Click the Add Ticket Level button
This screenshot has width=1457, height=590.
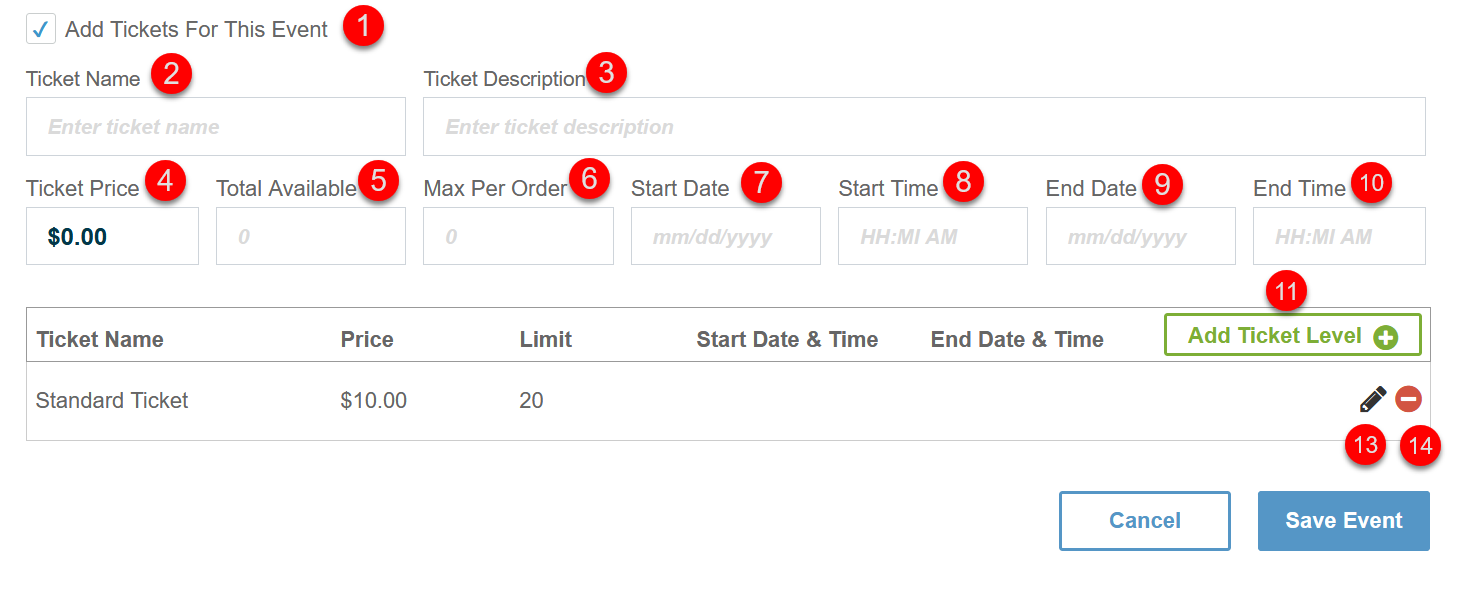(1292, 335)
